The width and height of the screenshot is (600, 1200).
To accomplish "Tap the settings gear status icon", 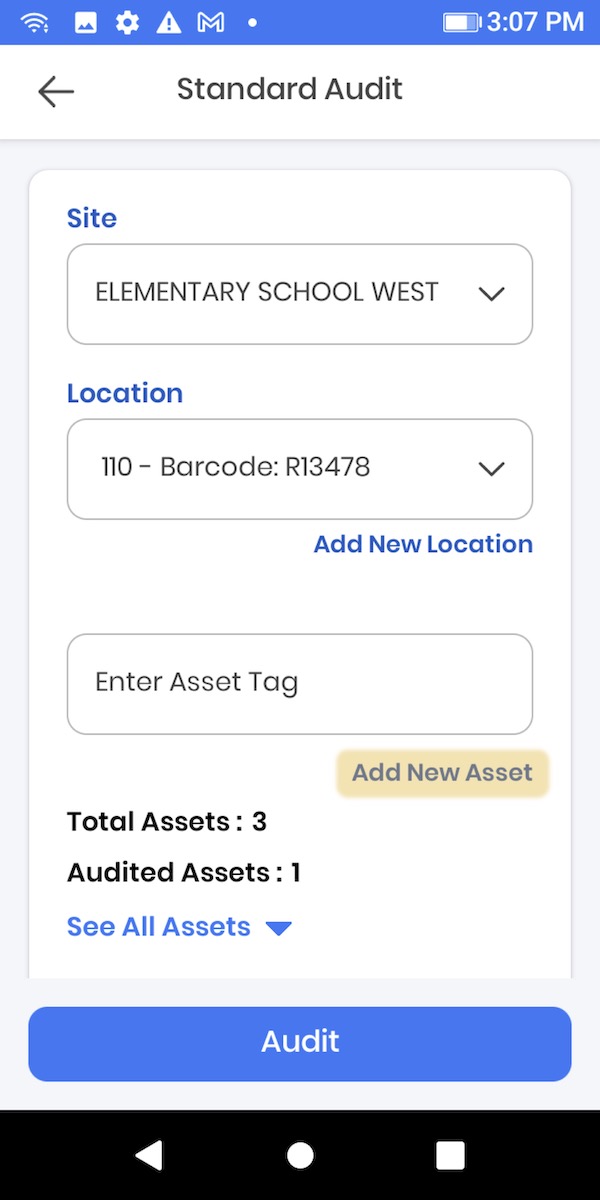I will tap(127, 22).
